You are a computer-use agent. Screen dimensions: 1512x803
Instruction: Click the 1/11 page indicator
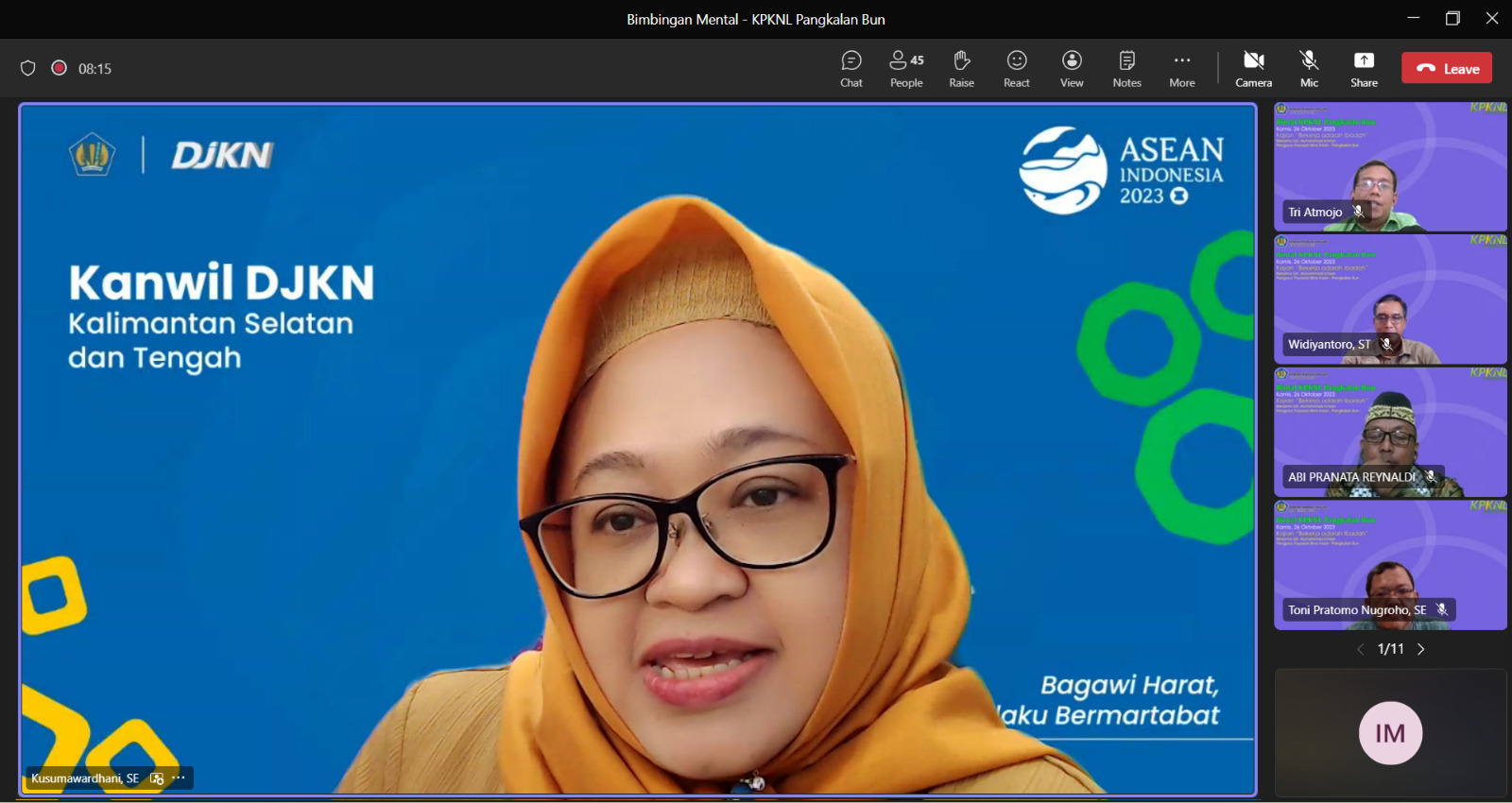pos(1390,649)
